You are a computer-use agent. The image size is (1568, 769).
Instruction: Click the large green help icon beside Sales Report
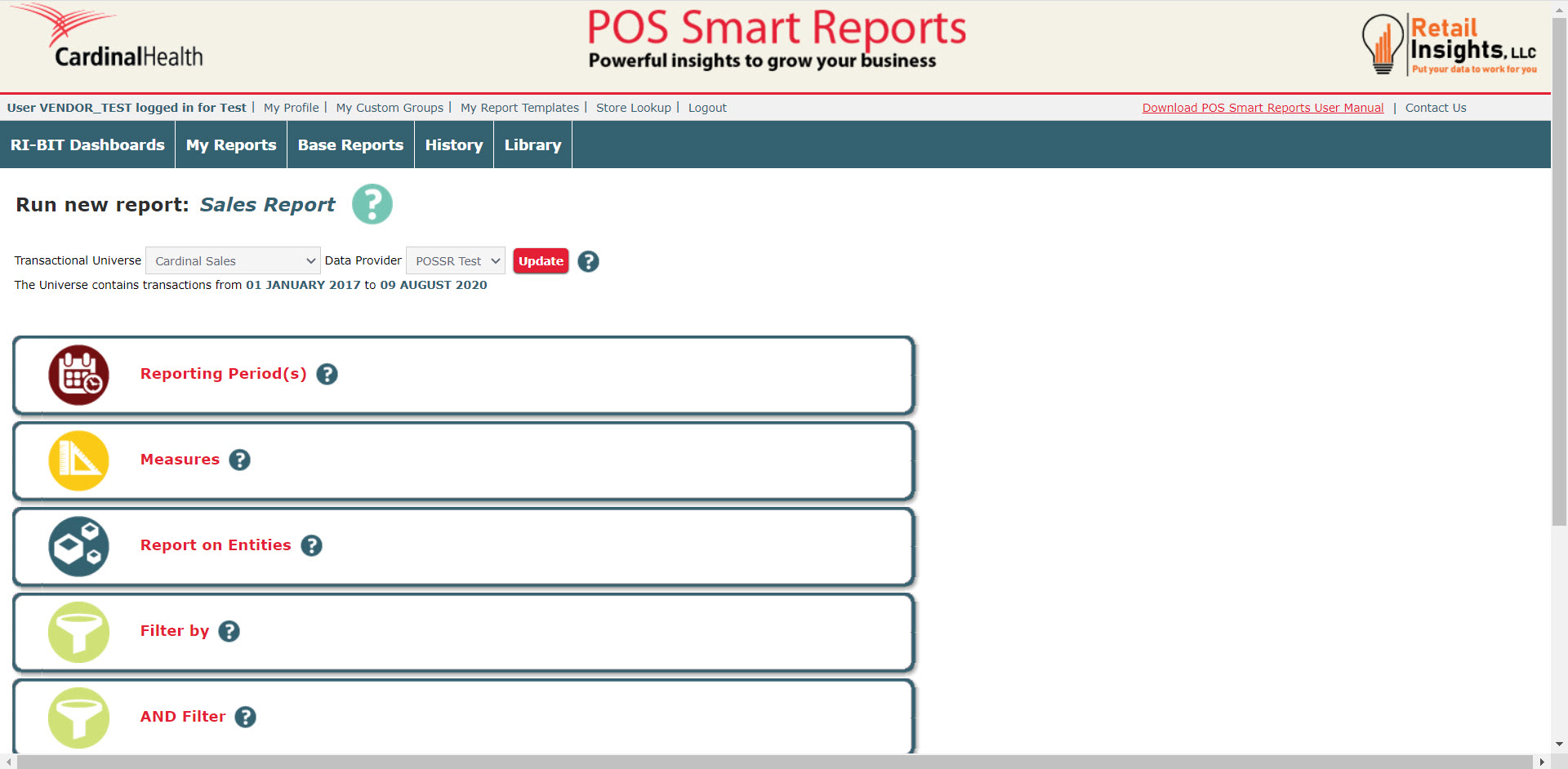(372, 204)
